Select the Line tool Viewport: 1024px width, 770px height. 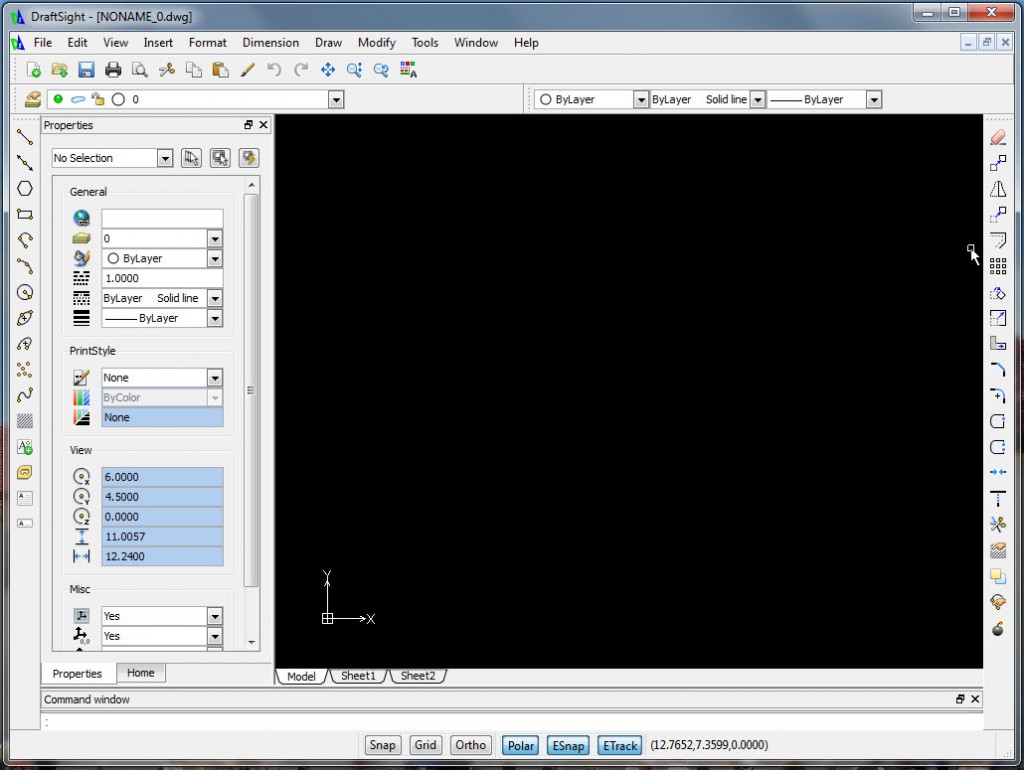tap(24, 136)
